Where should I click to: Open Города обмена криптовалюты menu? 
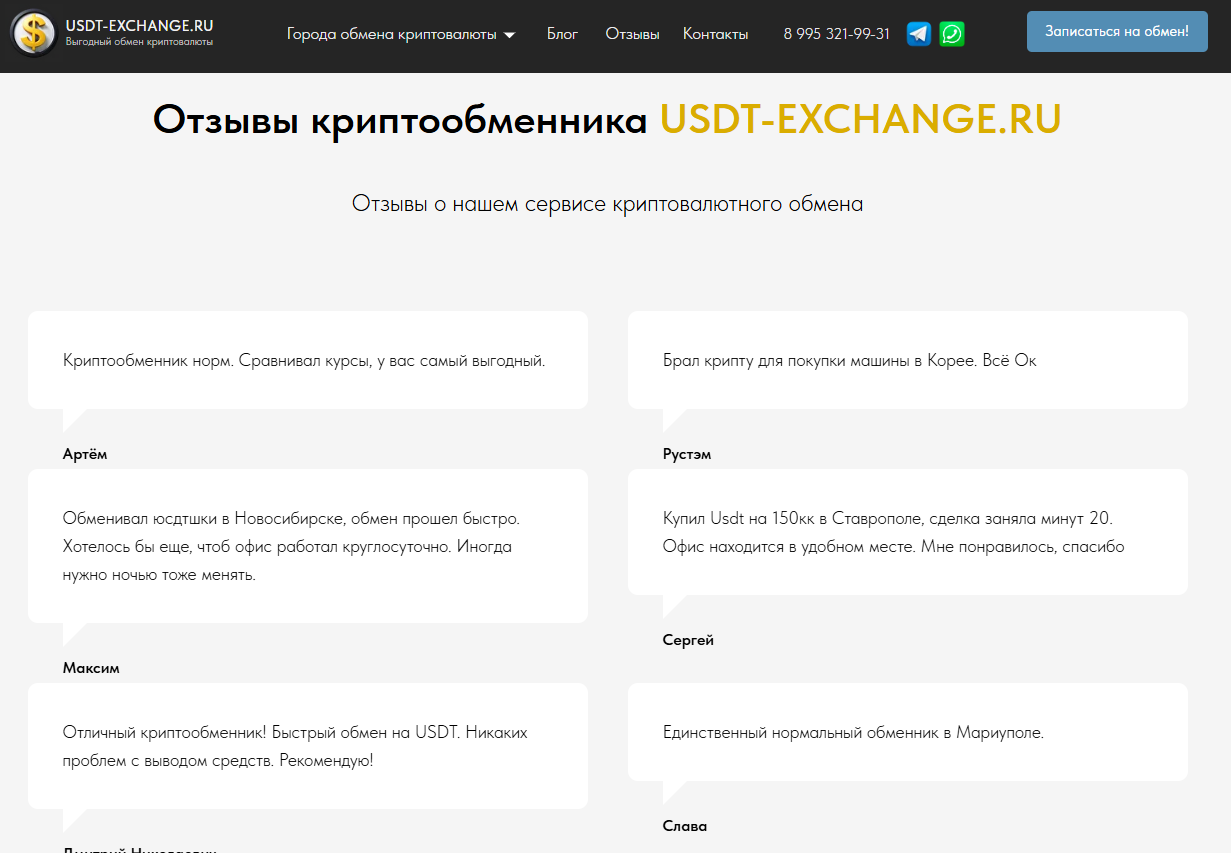[x=401, y=34]
